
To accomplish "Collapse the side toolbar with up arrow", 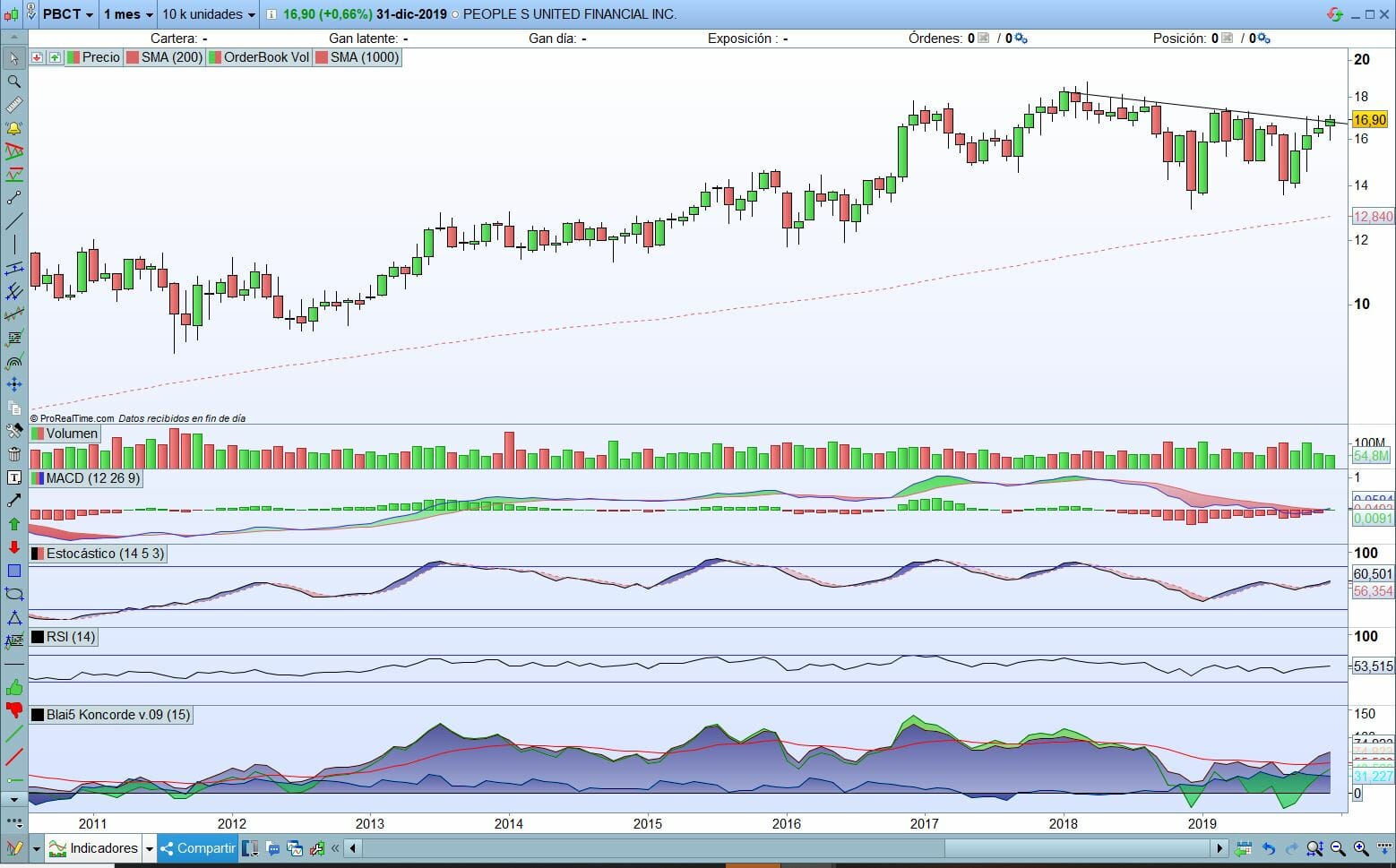I will pos(13,37).
